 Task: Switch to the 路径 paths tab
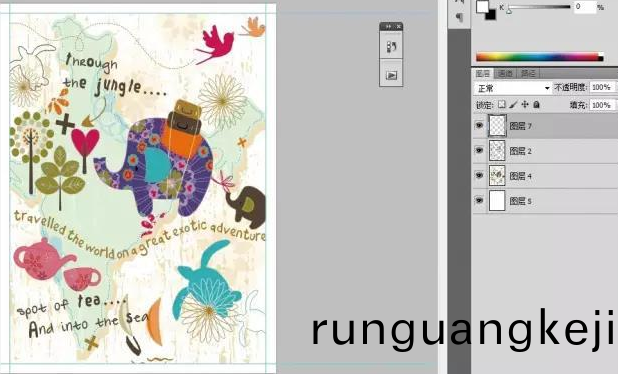(x=528, y=73)
